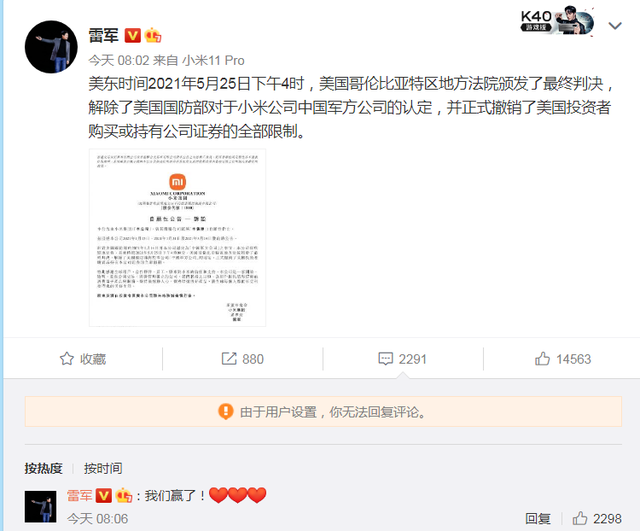Screen dimensions: 640x531
Task: Open the Xiaomi announcement image thumbnail
Action: [178, 238]
